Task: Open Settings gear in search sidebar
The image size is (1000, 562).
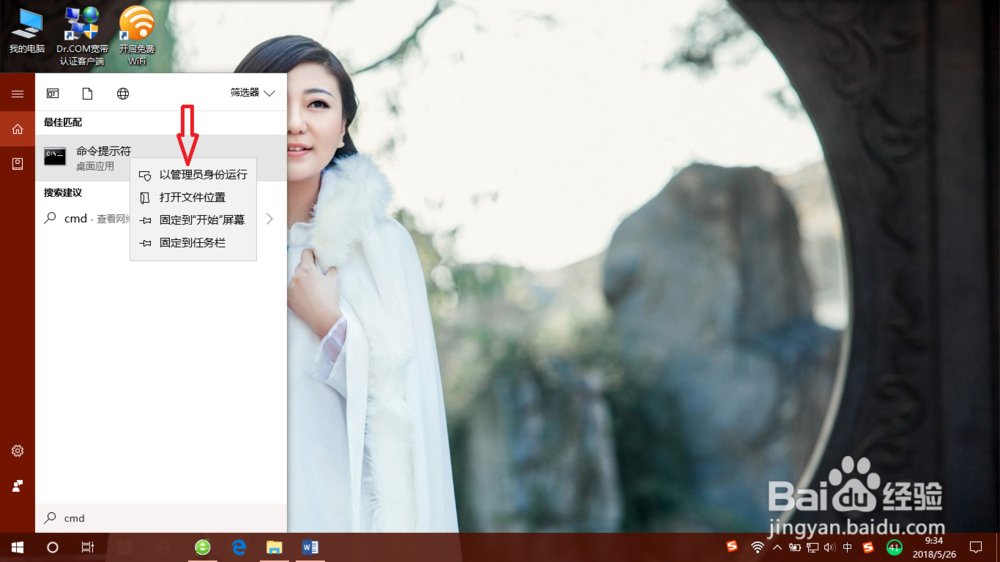Action: tap(17, 451)
